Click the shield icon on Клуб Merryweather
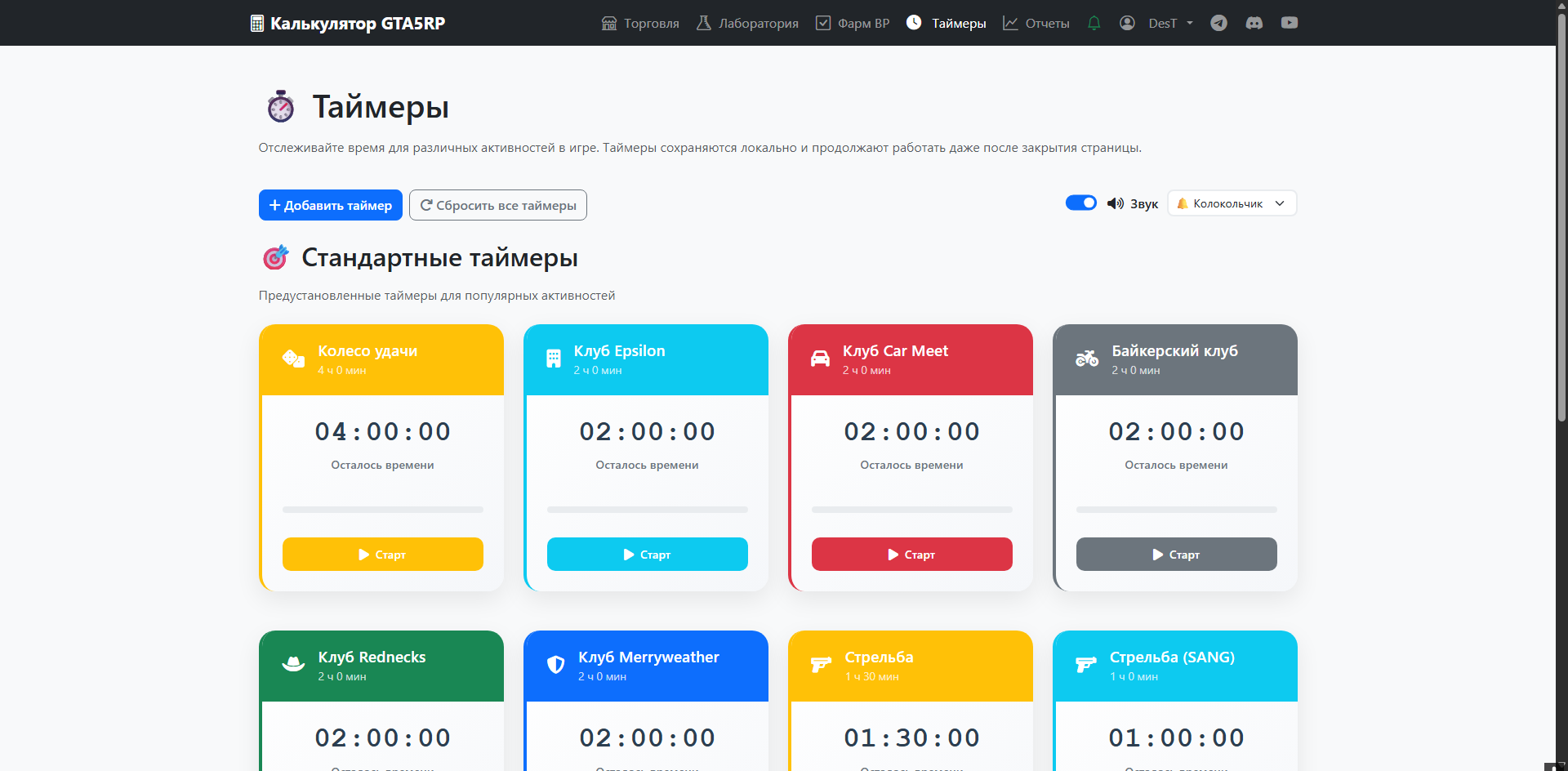The image size is (1568, 771). [556, 665]
